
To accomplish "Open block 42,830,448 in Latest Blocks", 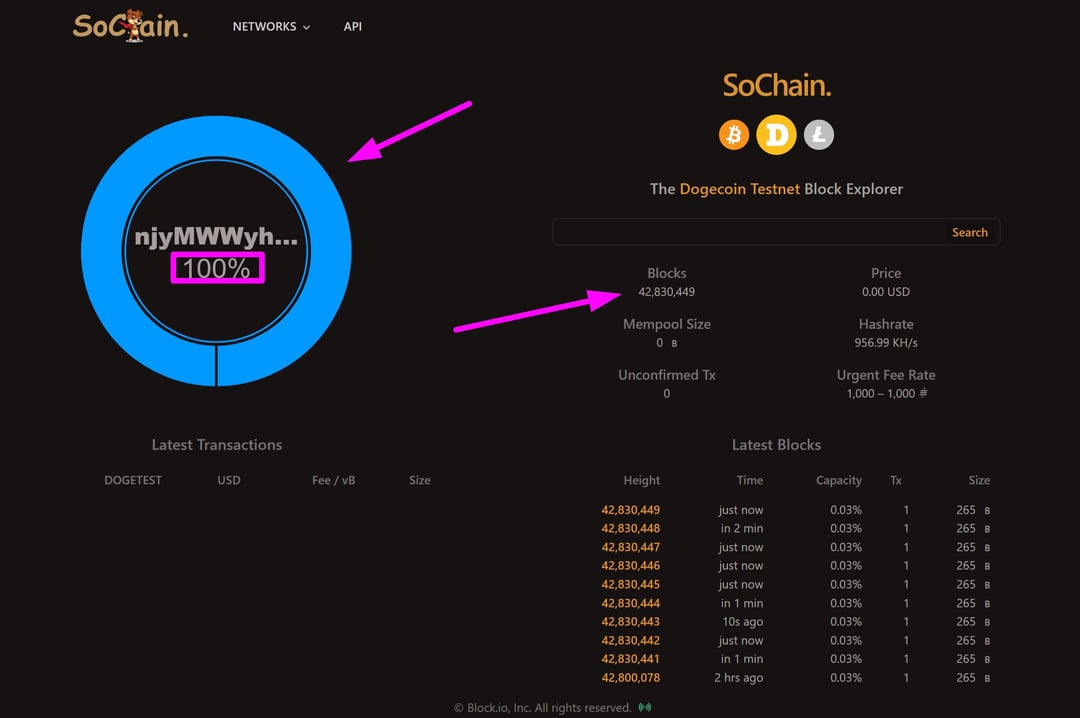I will click(x=630, y=529).
